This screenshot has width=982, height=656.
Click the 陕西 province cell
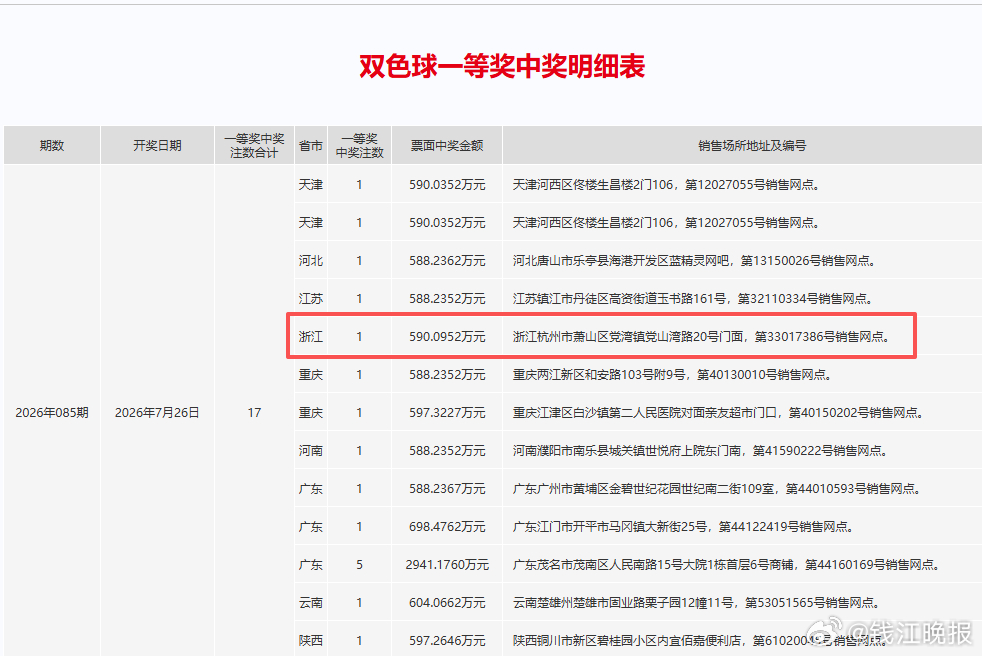coord(311,640)
